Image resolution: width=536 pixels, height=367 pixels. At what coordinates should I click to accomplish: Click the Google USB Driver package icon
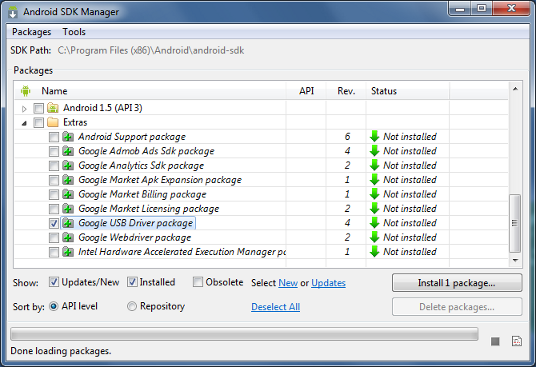pyautogui.click(x=68, y=223)
